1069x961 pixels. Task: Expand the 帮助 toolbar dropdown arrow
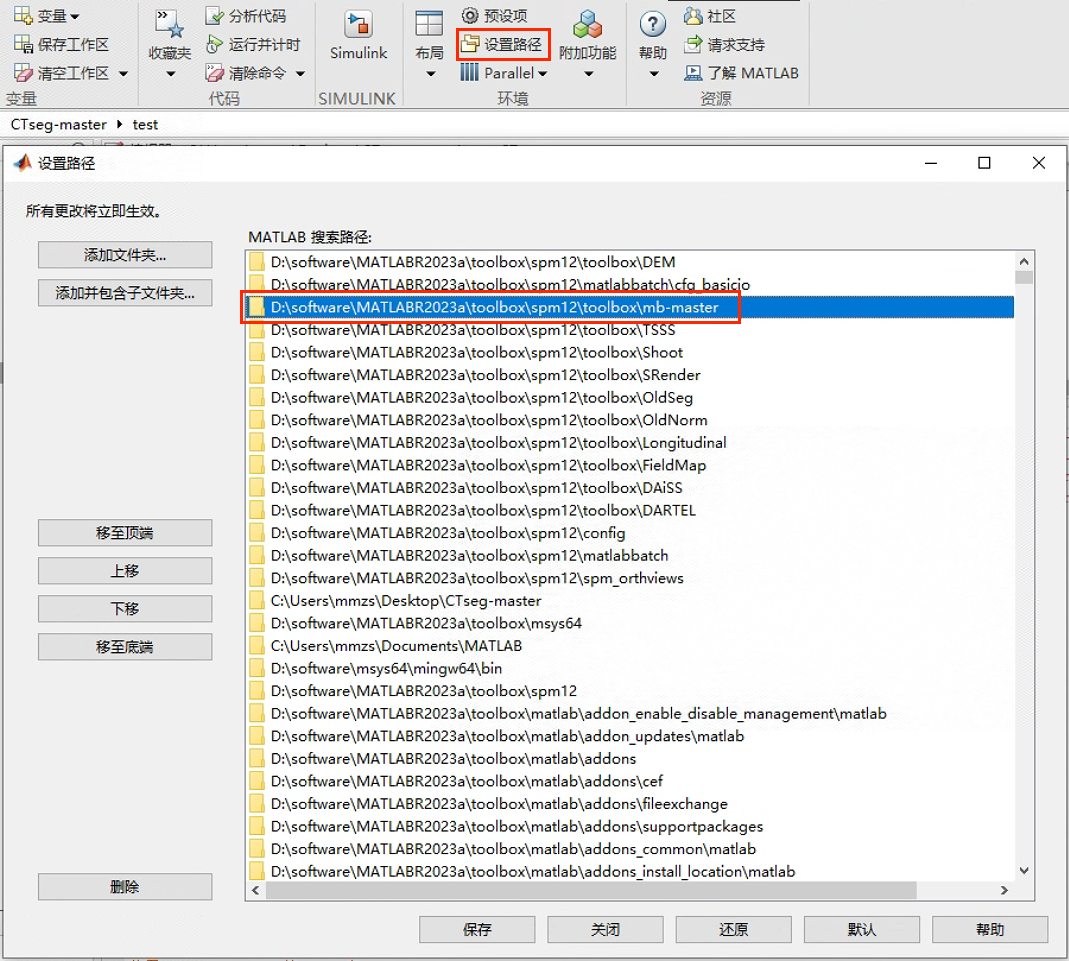(x=654, y=74)
